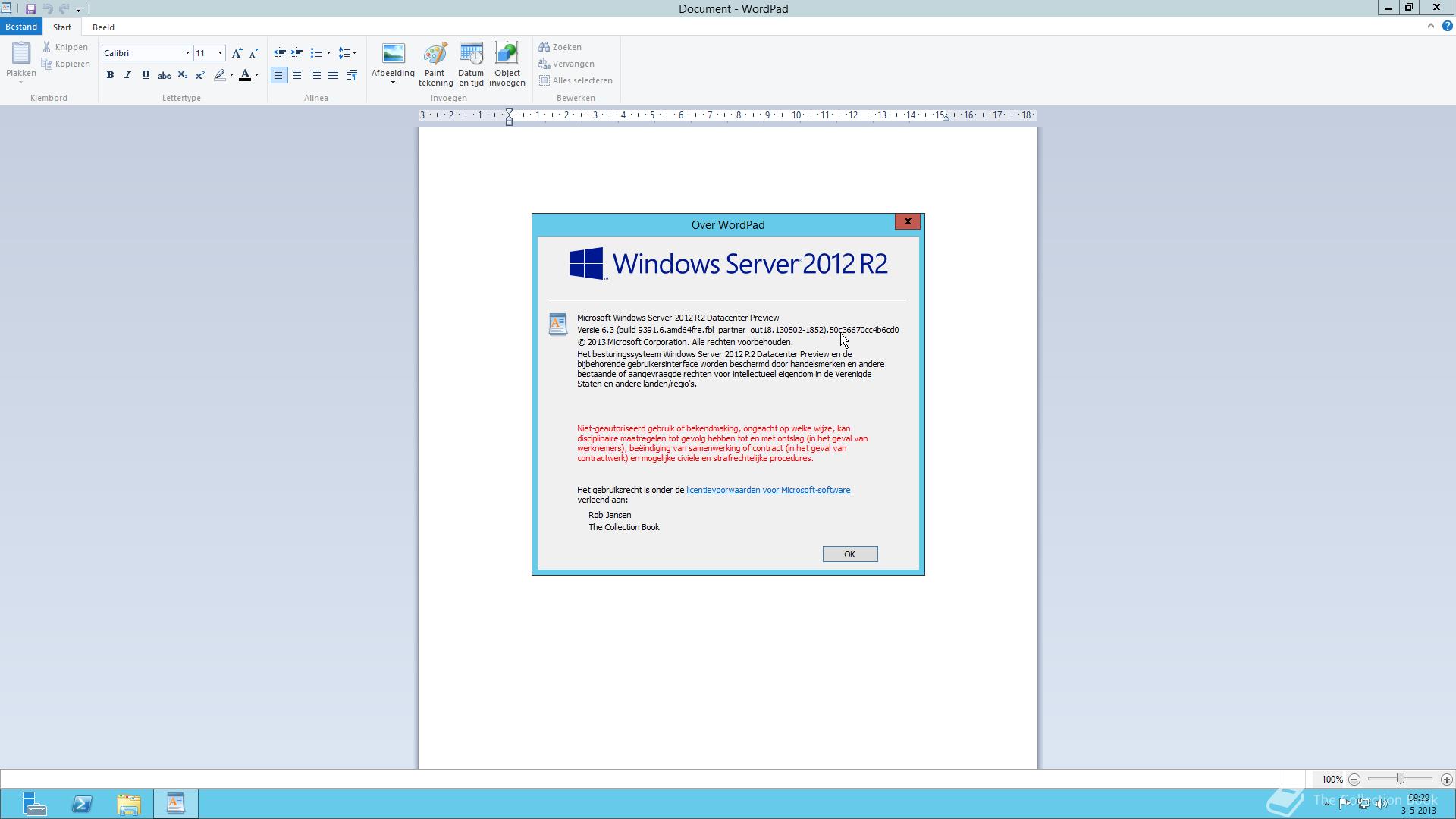This screenshot has height=819, width=1456.
Task: Click the decrease indent icon
Action: pyautogui.click(x=280, y=53)
